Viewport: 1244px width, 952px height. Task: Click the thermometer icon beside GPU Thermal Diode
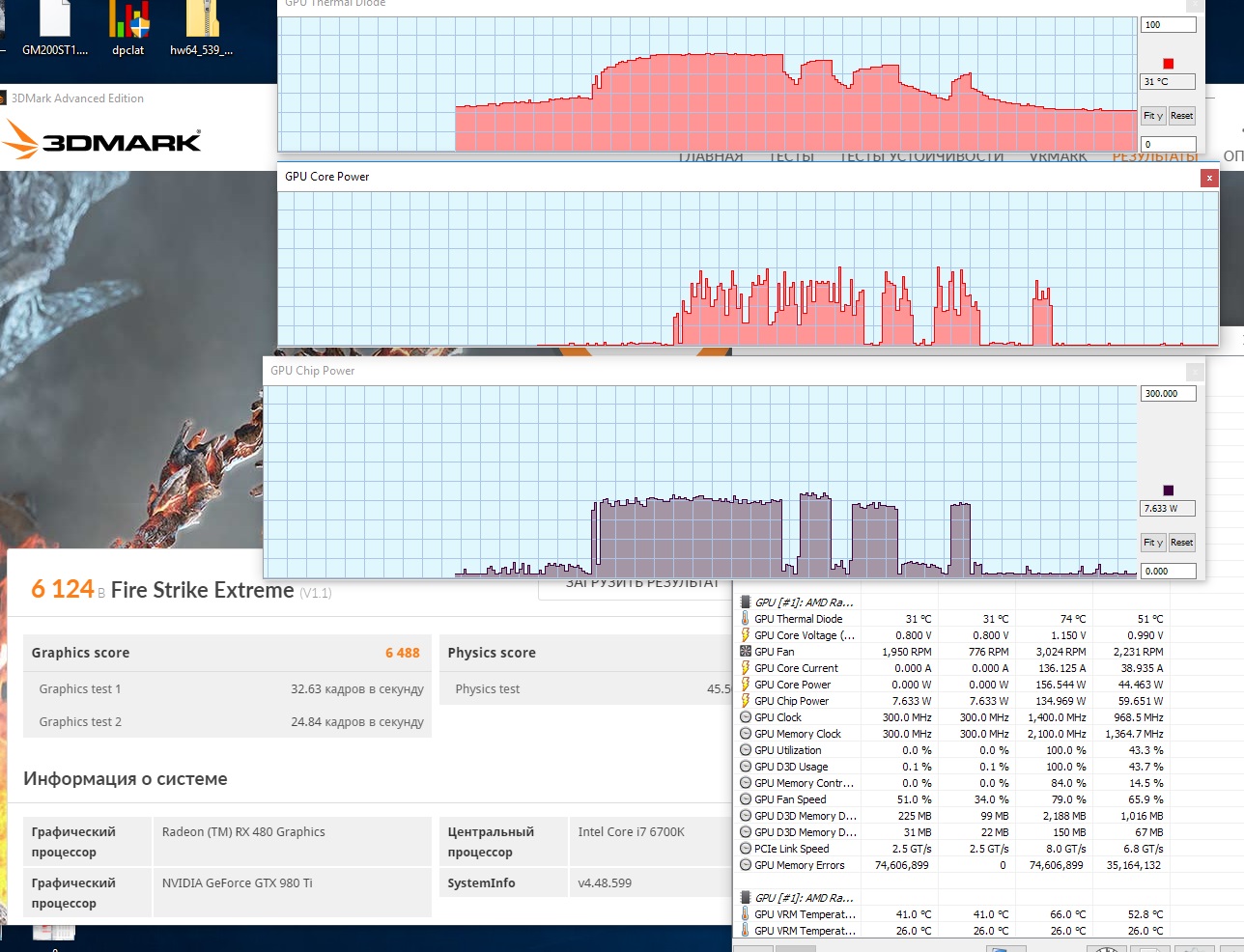click(745, 619)
